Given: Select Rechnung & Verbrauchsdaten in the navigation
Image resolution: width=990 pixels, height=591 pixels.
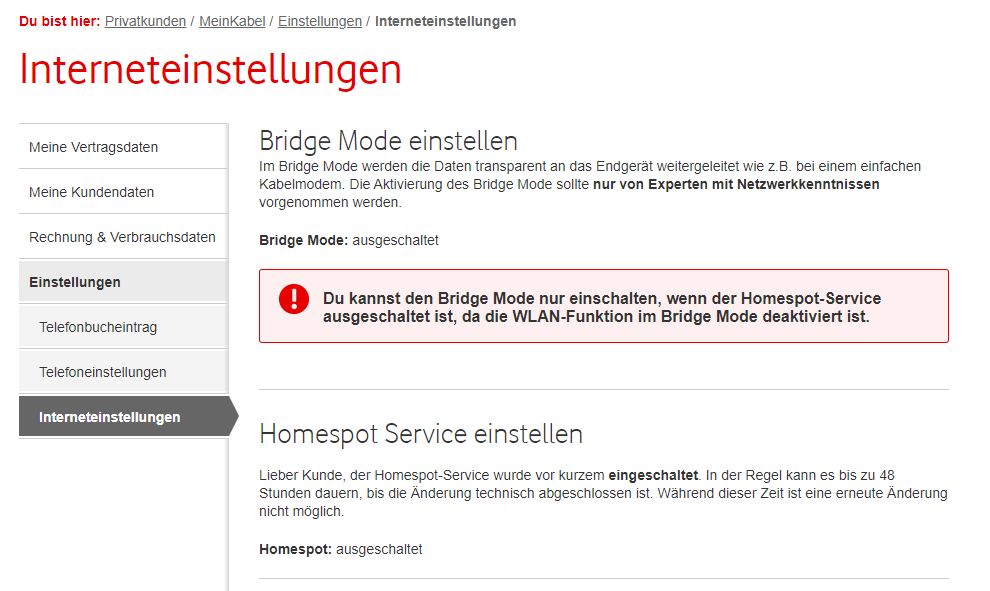Looking at the screenshot, I should coord(122,237).
